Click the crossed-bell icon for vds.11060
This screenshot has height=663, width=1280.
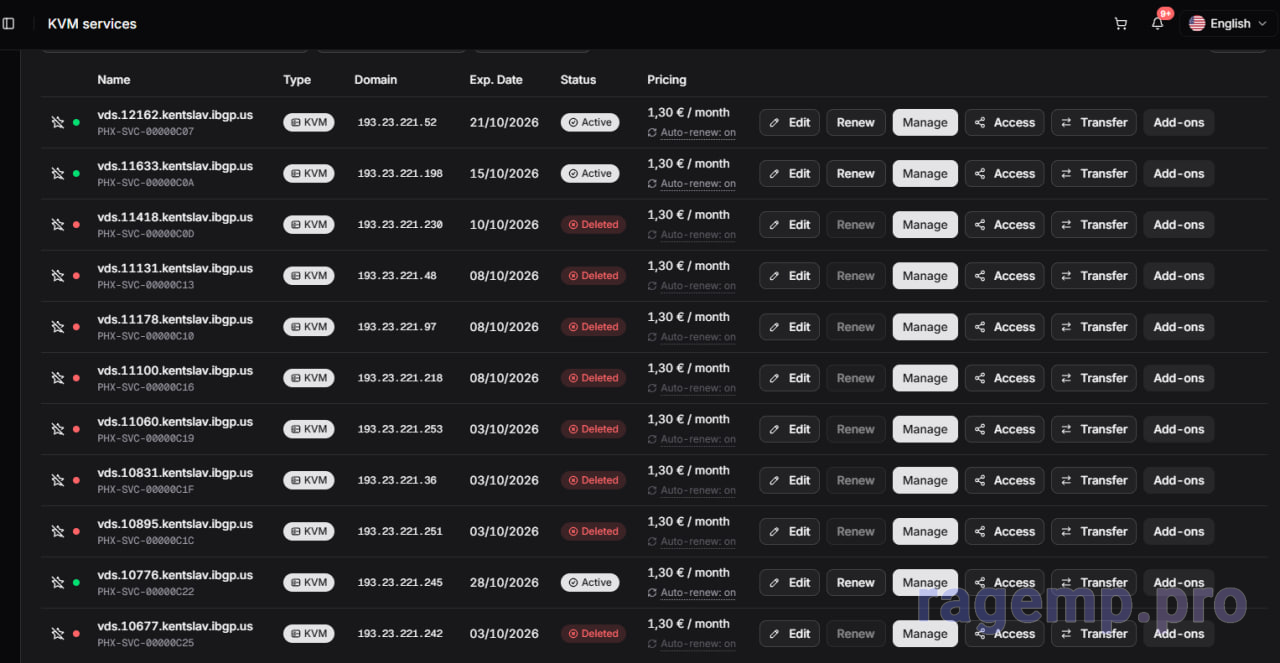pos(58,429)
